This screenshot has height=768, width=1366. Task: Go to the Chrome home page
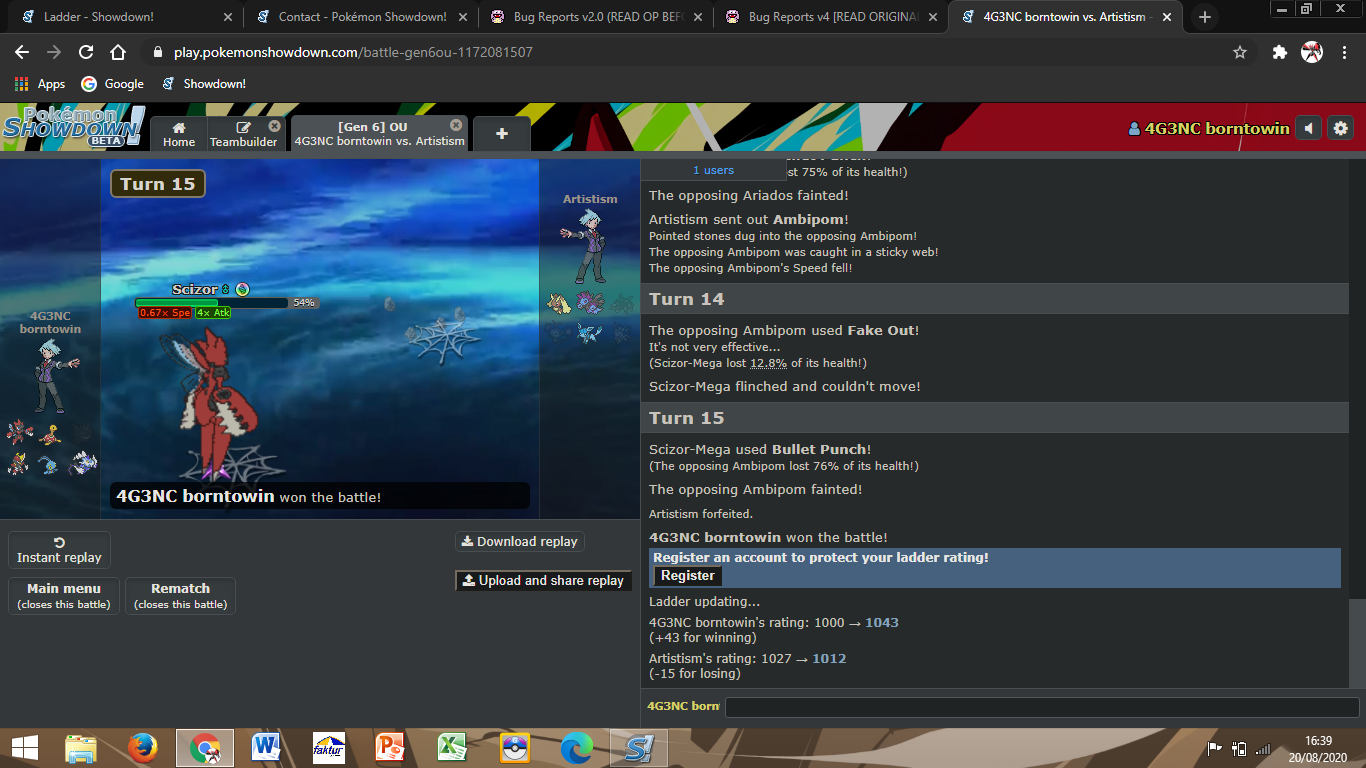[118, 52]
